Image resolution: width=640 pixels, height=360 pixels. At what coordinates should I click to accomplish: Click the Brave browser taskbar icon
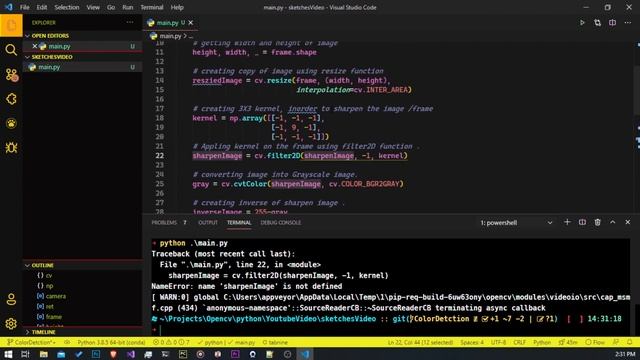113,354
